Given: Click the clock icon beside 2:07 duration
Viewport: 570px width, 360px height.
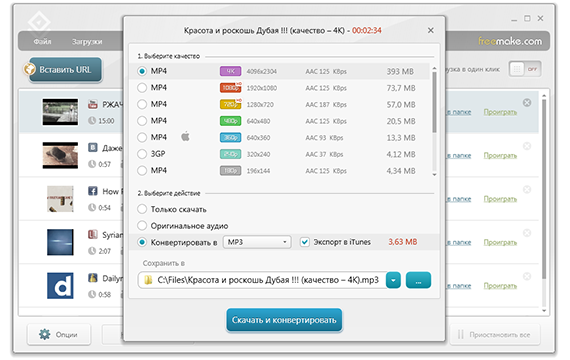Looking at the screenshot, I should click(x=92, y=251).
